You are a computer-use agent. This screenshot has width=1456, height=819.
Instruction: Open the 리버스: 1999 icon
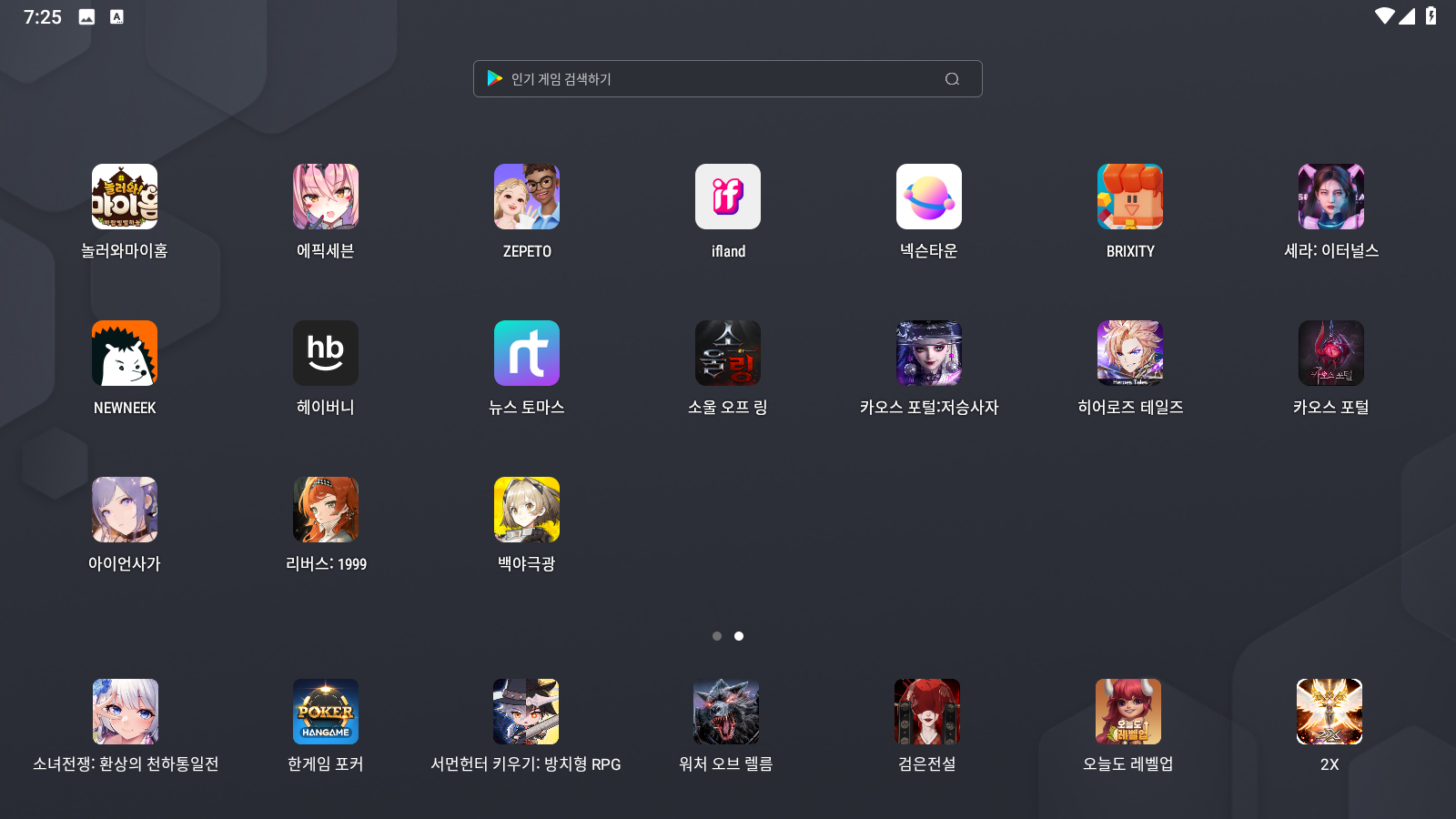[326, 510]
